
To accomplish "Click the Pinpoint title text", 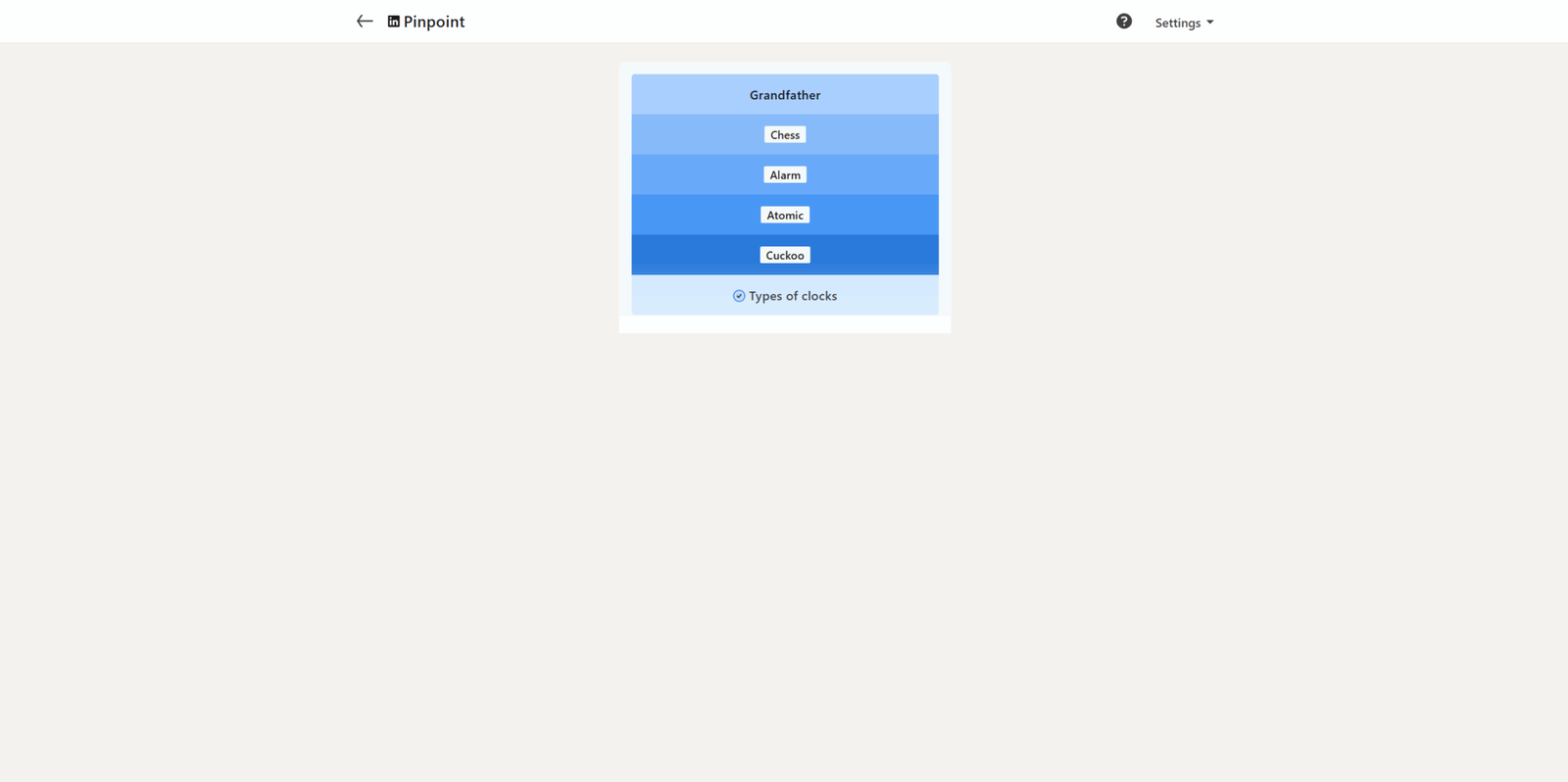I will pyautogui.click(x=434, y=22).
